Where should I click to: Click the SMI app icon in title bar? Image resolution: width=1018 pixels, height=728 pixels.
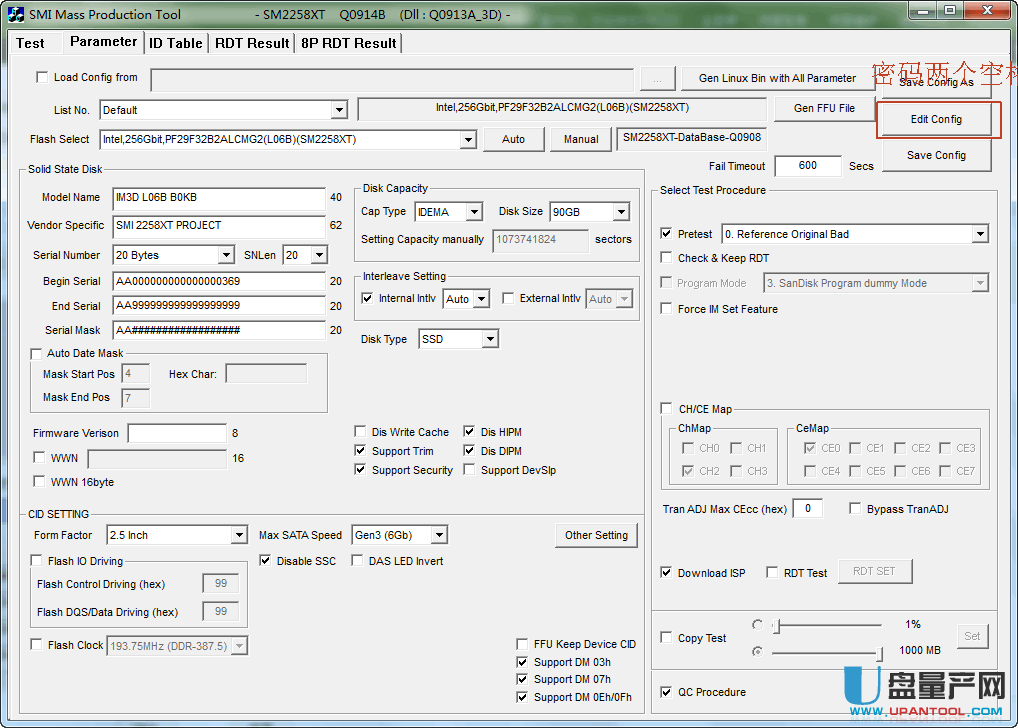[16, 14]
